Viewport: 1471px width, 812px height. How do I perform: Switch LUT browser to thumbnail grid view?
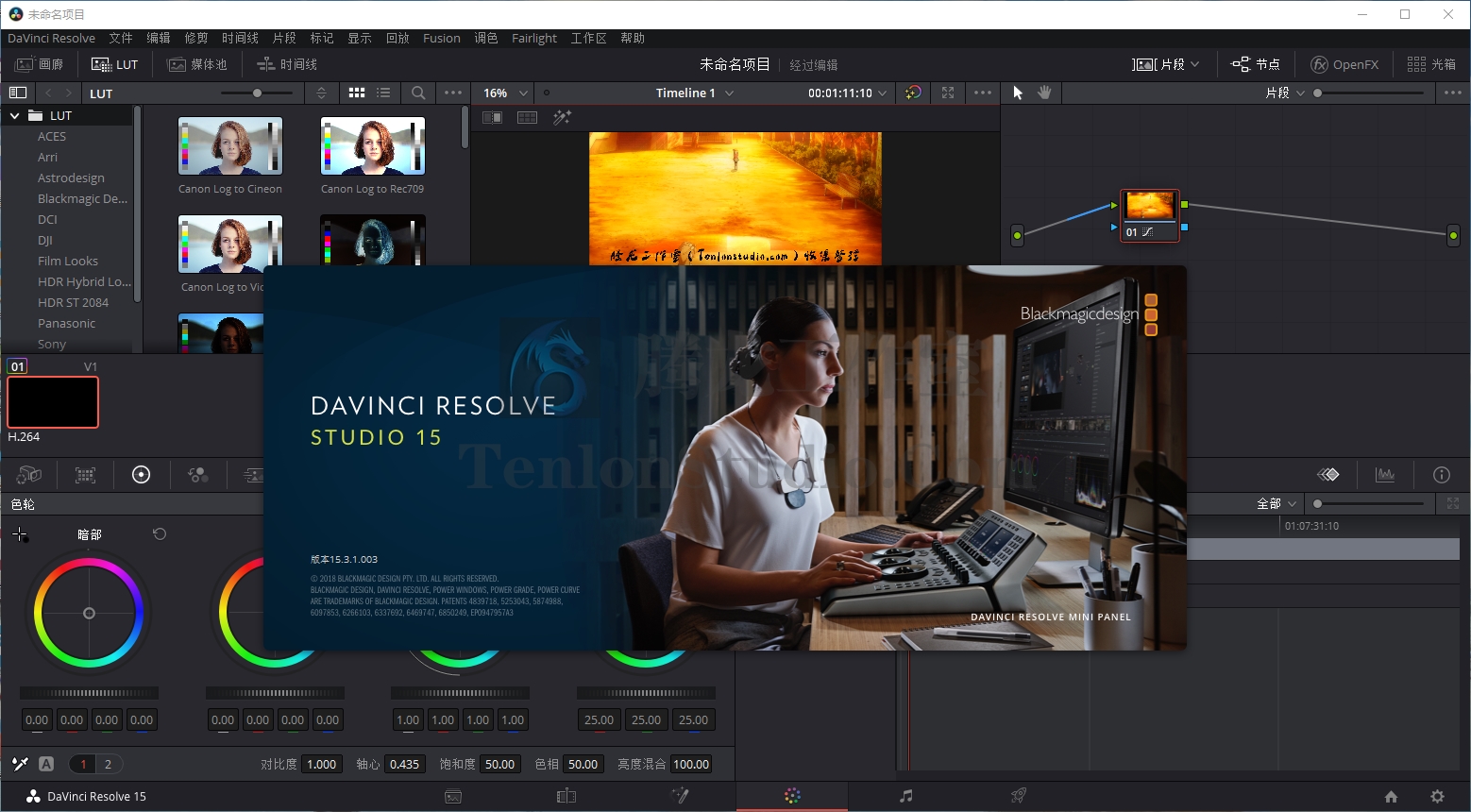coord(357,93)
